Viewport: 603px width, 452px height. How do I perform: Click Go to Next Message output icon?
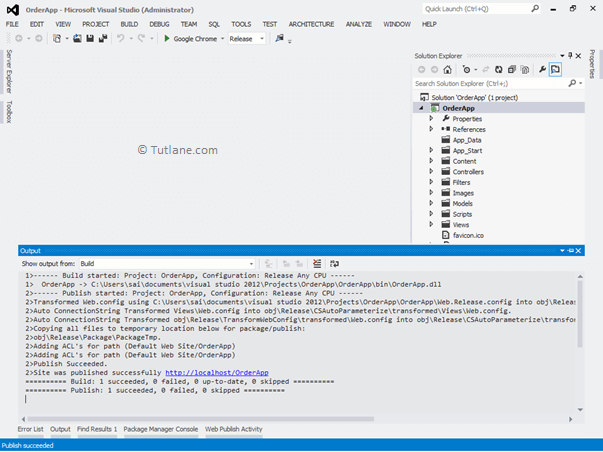(x=299, y=264)
